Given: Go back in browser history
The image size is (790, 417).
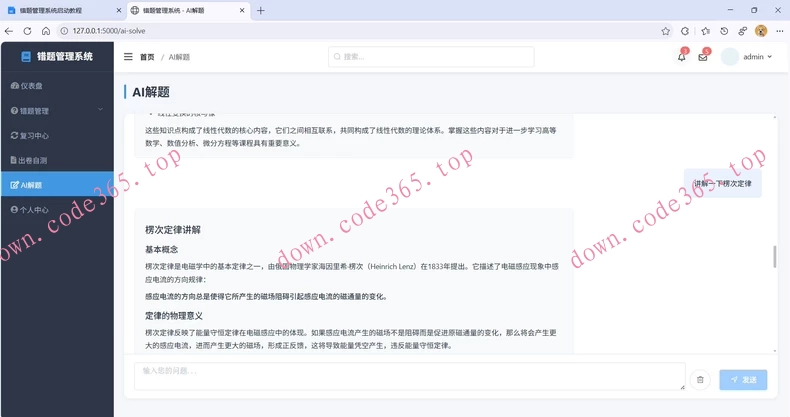Looking at the screenshot, I should (x=9, y=31).
